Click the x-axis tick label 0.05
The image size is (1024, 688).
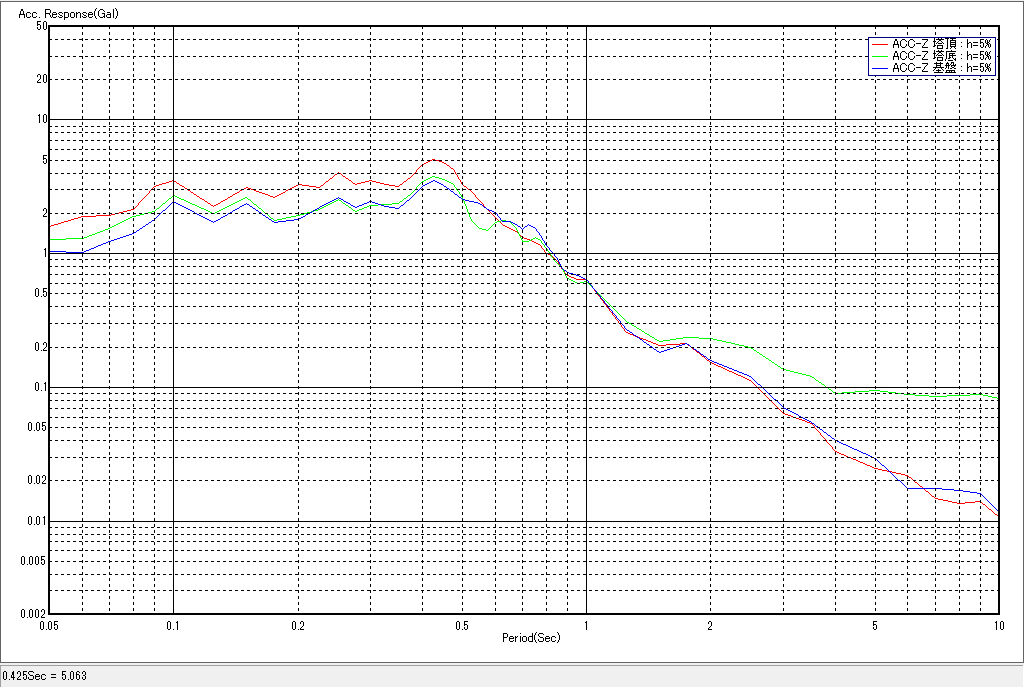pos(50,626)
